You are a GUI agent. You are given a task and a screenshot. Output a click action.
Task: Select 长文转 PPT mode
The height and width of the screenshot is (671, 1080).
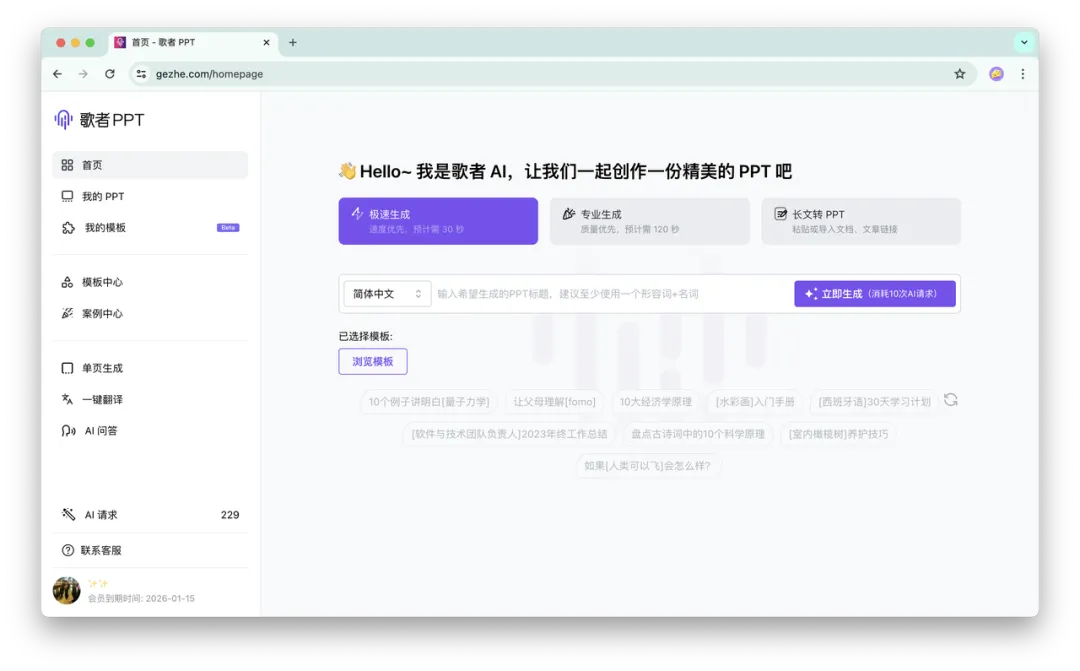pyautogui.click(x=861, y=221)
